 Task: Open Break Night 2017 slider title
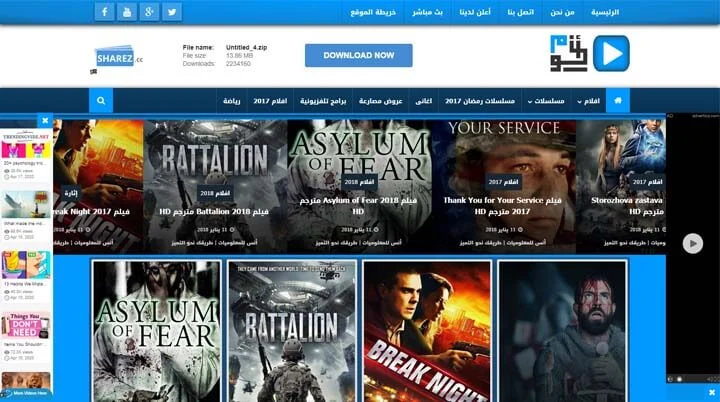point(92,212)
